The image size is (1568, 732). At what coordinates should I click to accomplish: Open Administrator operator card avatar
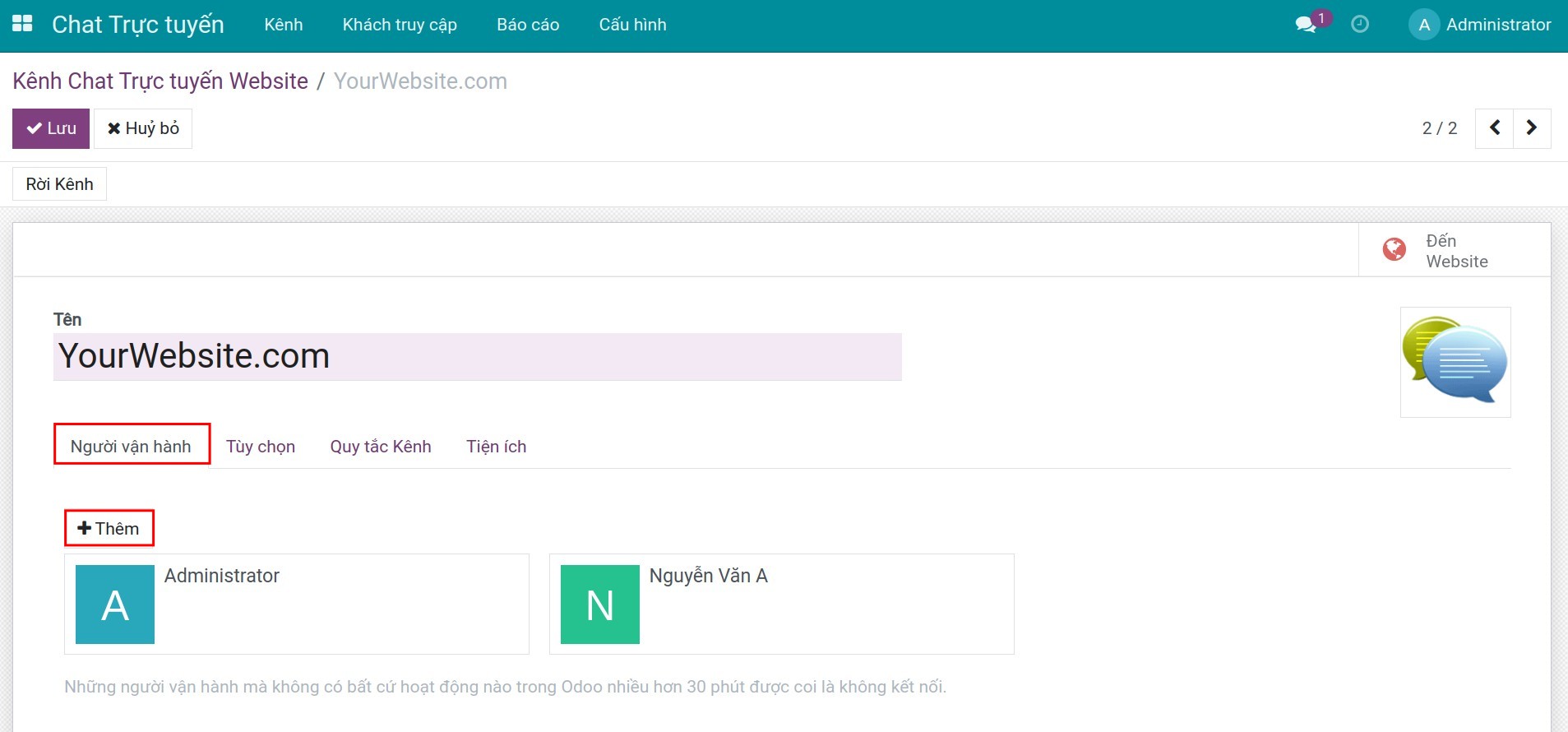115,605
